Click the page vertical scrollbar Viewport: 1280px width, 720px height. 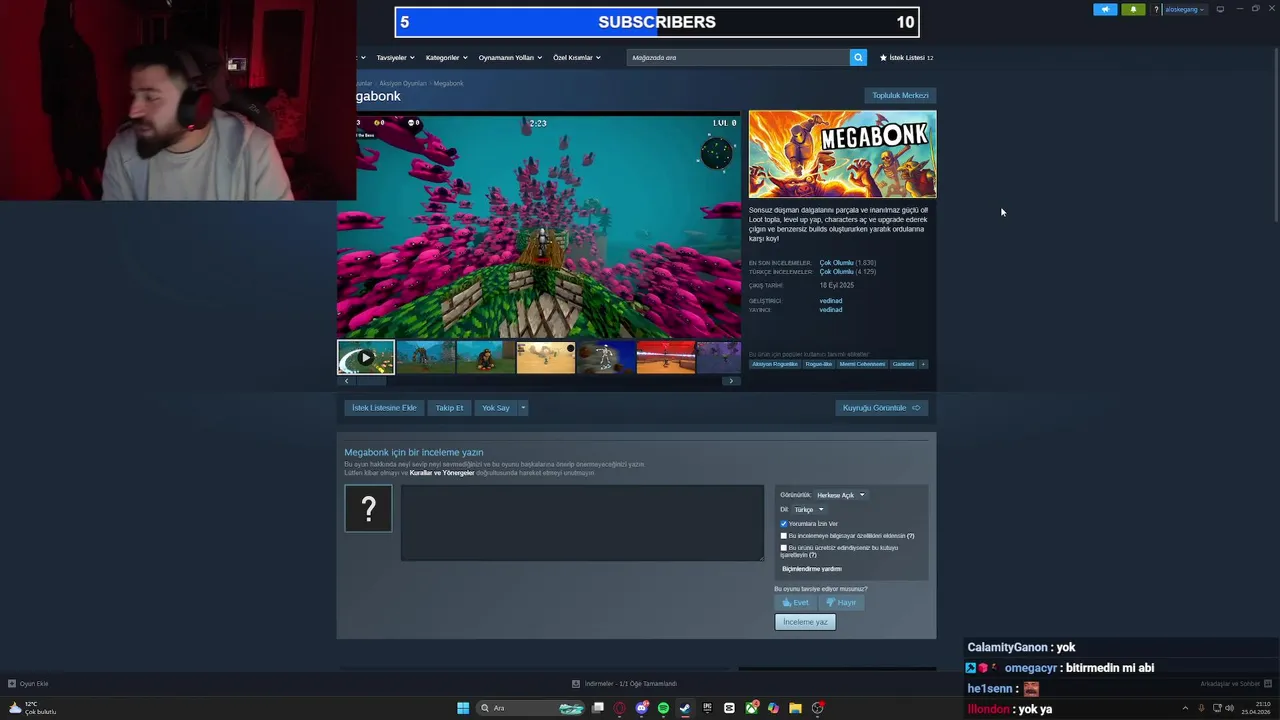[1275, 135]
